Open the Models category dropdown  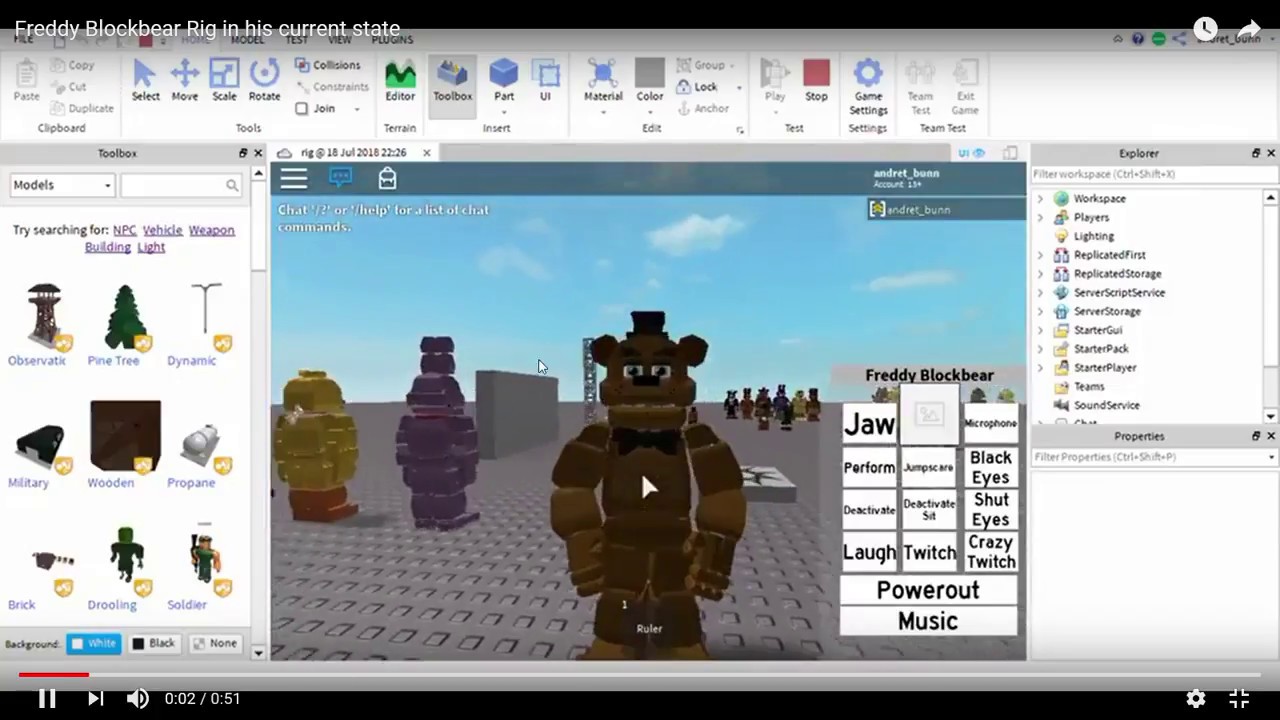click(62, 185)
